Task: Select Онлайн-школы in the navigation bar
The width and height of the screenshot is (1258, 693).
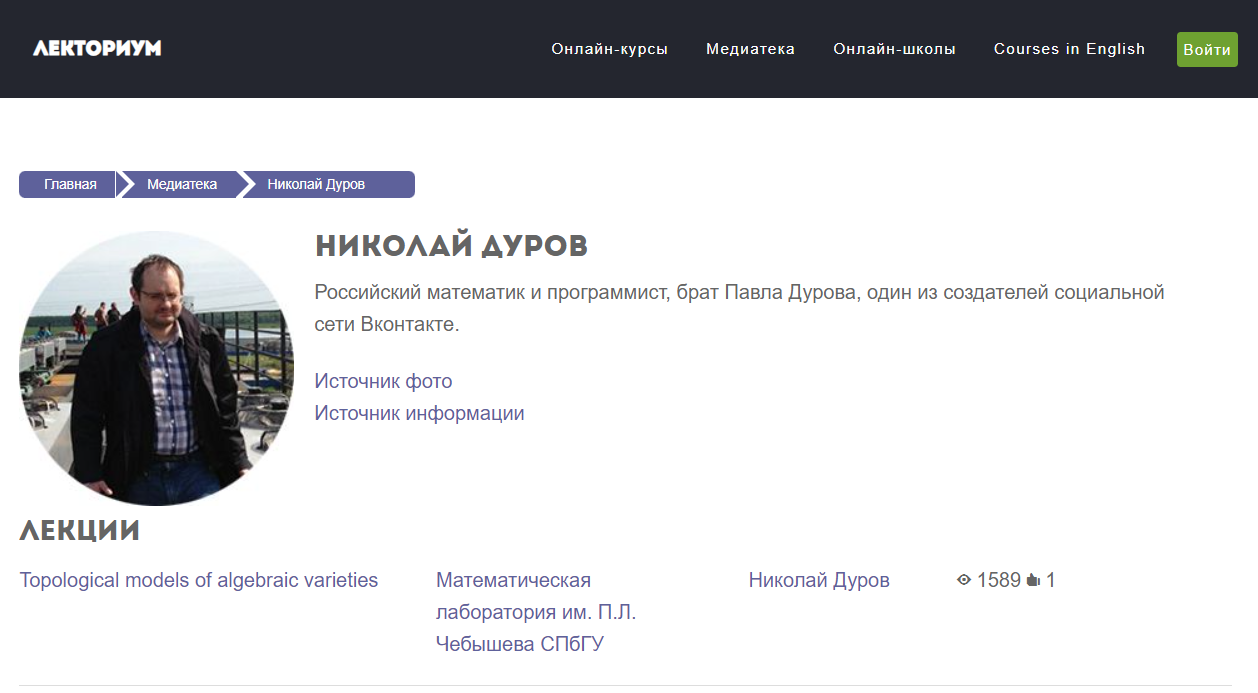Action: (895, 48)
